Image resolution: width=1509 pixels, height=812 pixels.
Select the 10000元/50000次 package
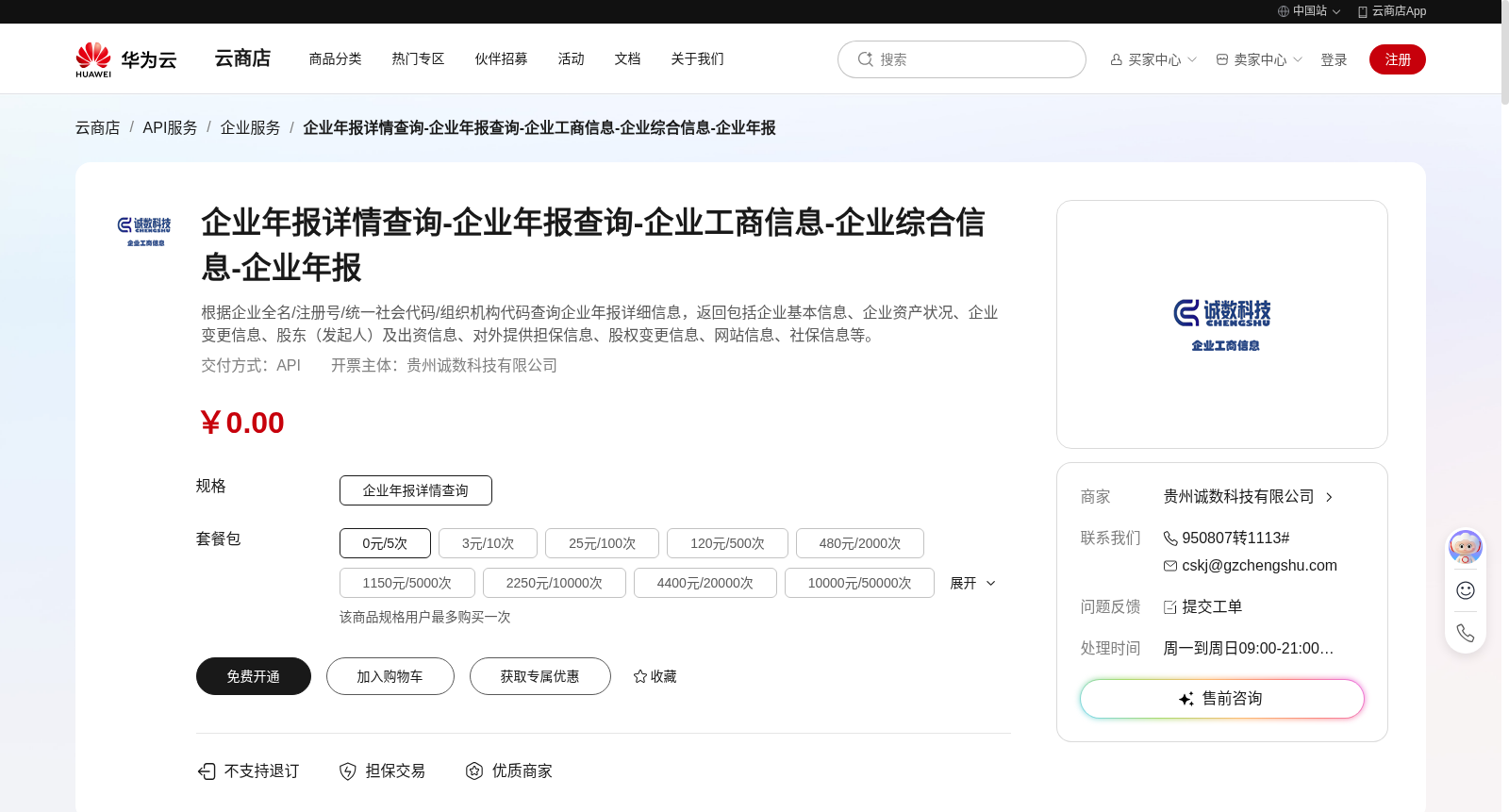click(x=859, y=583)
